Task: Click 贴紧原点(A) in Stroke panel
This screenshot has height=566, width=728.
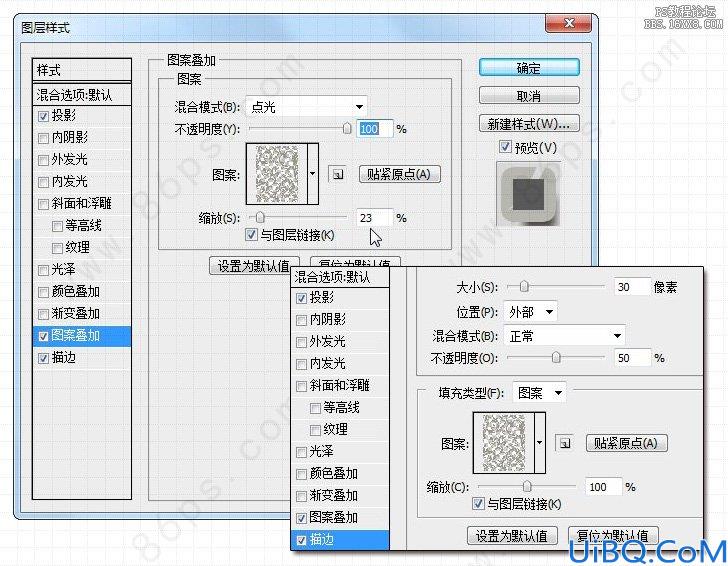Action: 626,443
